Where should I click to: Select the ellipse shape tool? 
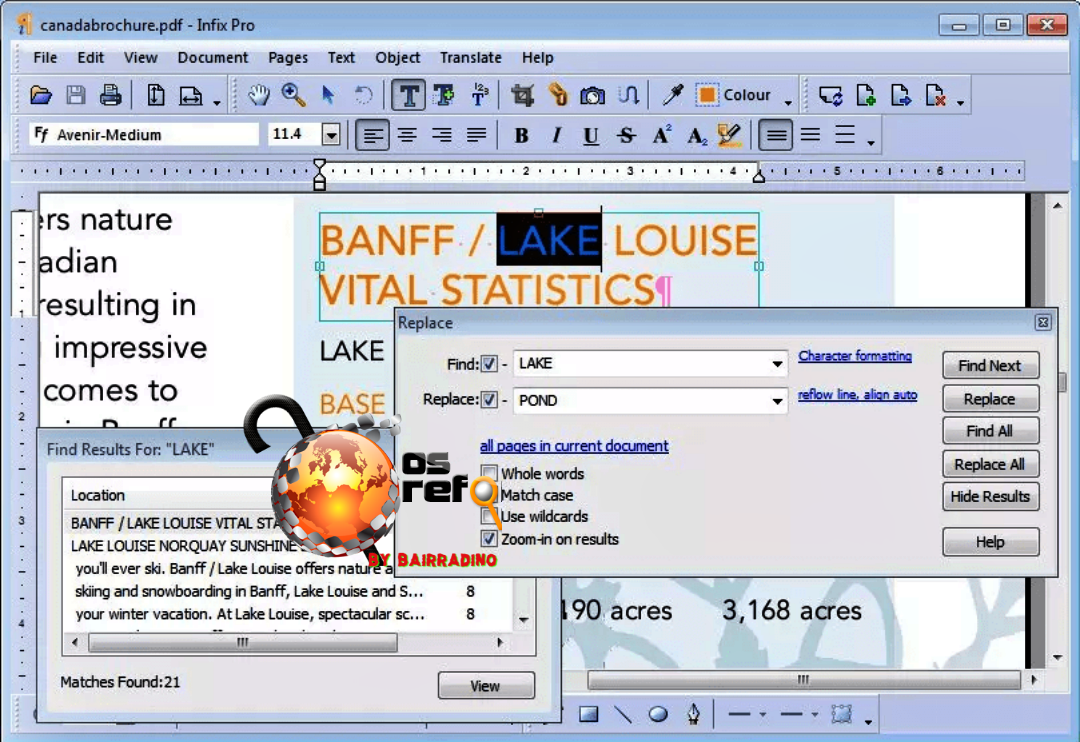[658, 714]
